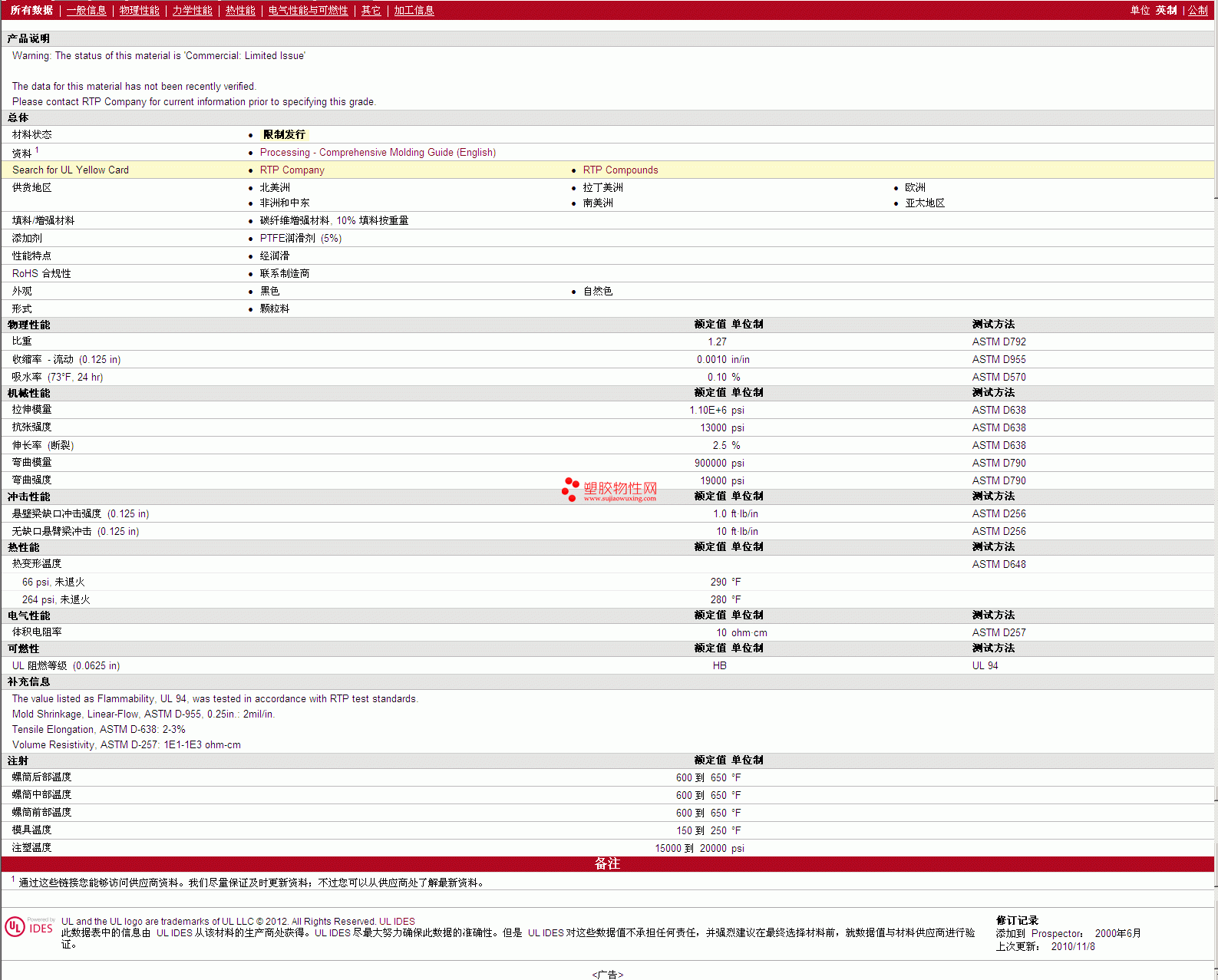The height and width of the screenshot is (980, 1218).
Task: Click the footnote 1 superscript beside 资料
Action: (37, 150)
